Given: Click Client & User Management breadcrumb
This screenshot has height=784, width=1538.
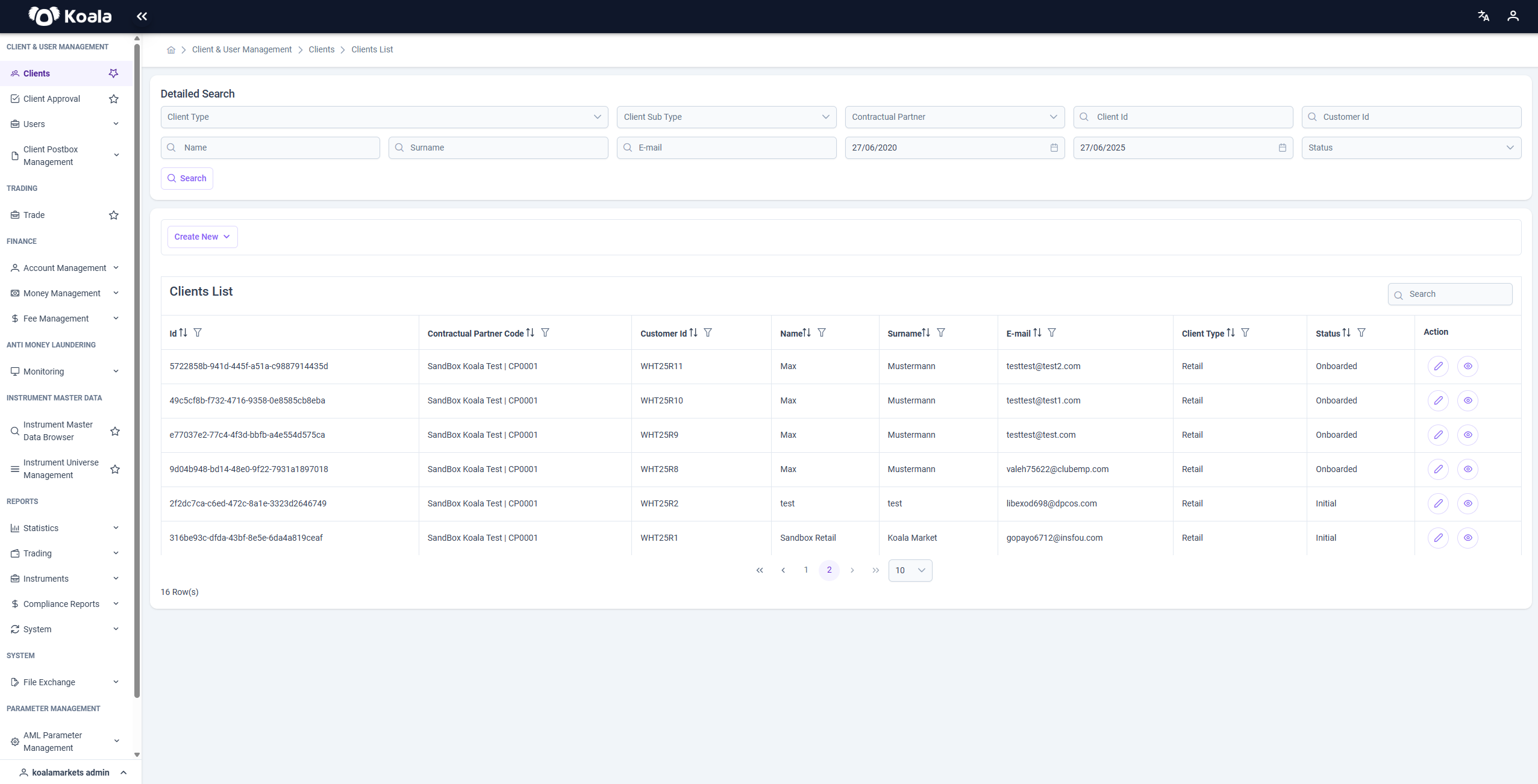Looking at the screenshot, I should 242,49.
